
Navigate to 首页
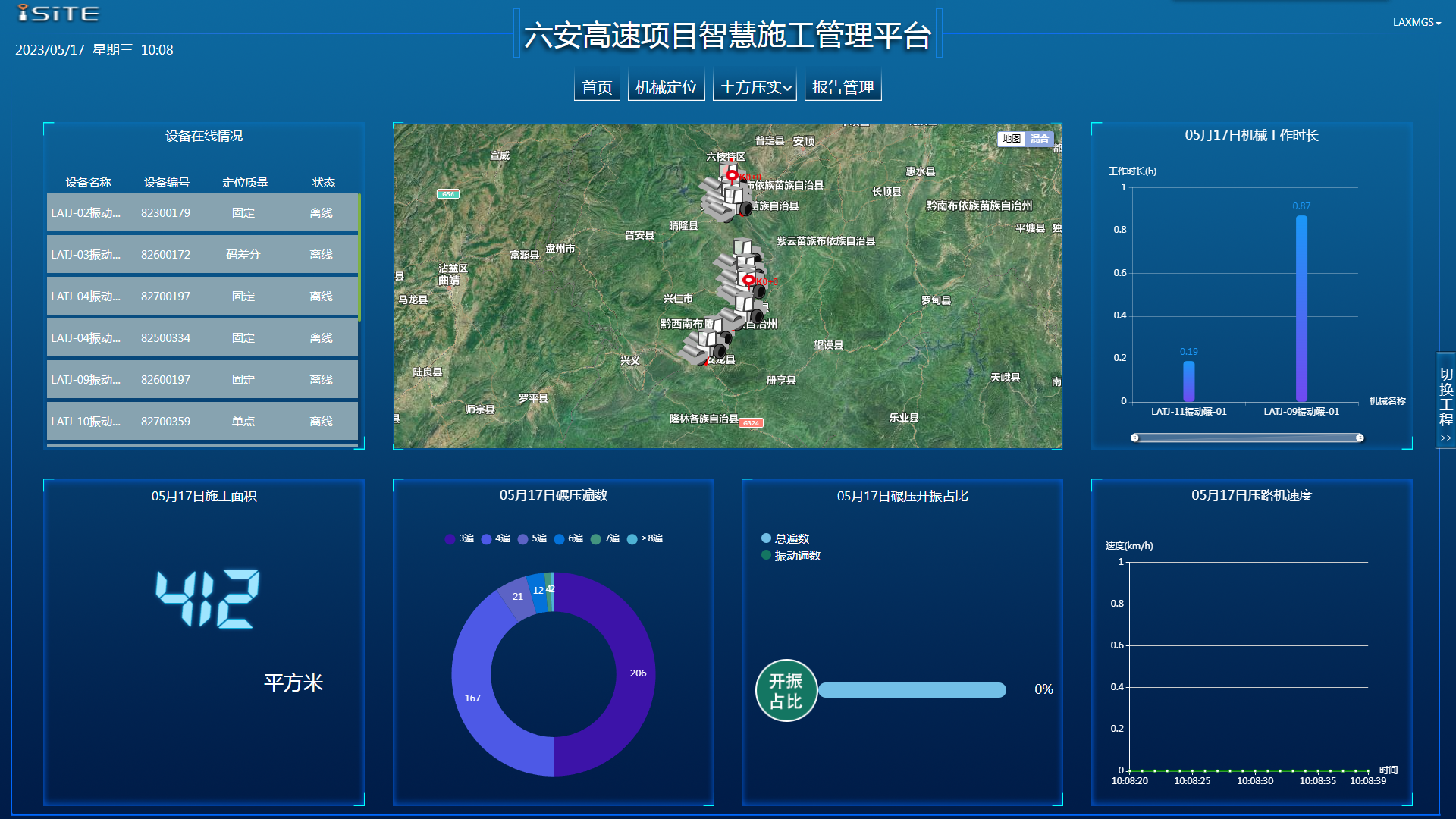tap(597, 87)
